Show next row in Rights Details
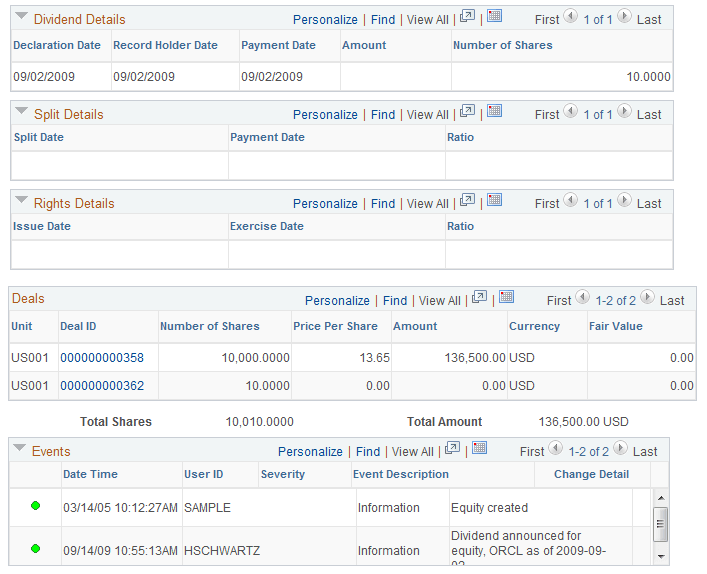 tap(624, 200)
